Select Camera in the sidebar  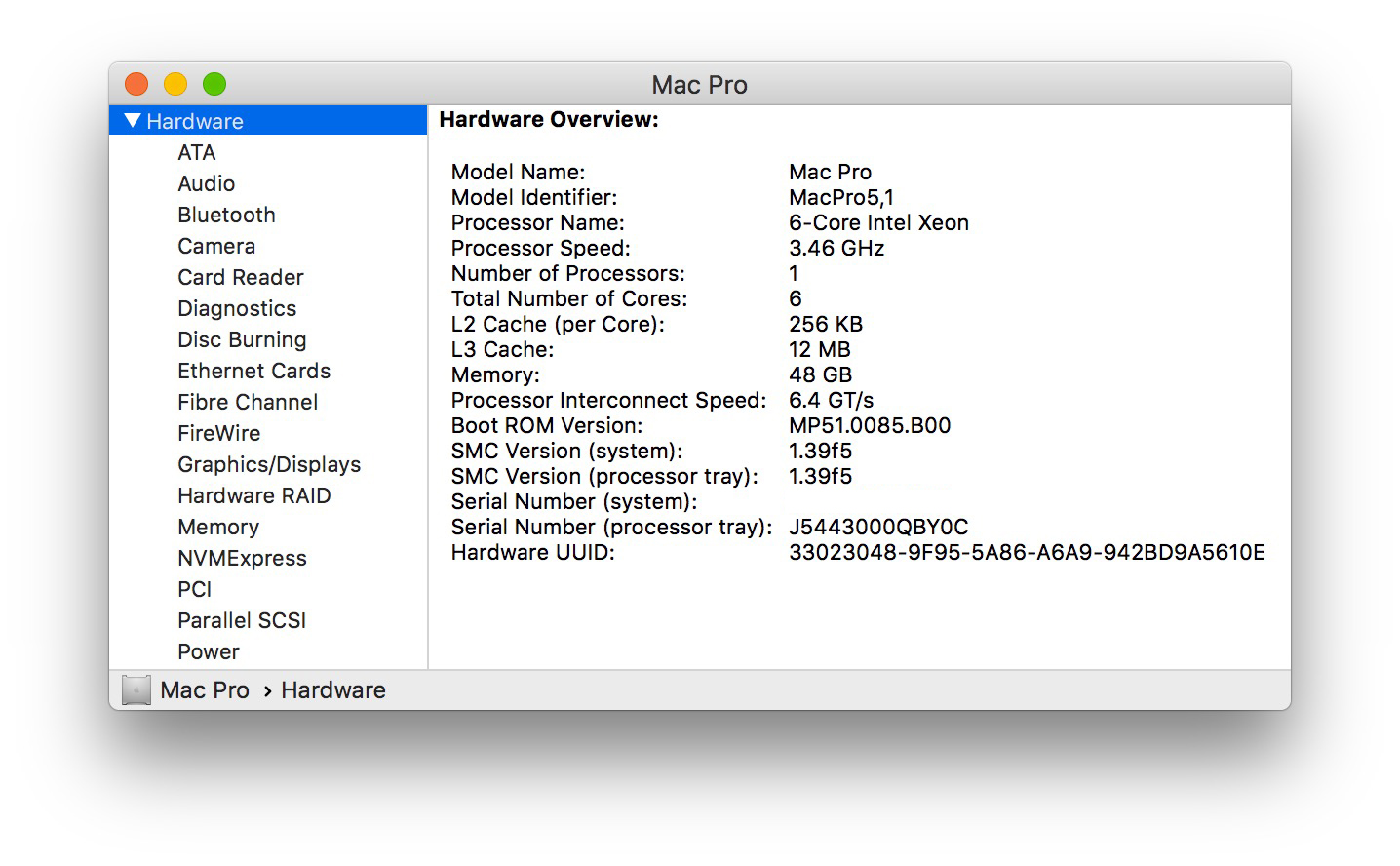(216, 246)
